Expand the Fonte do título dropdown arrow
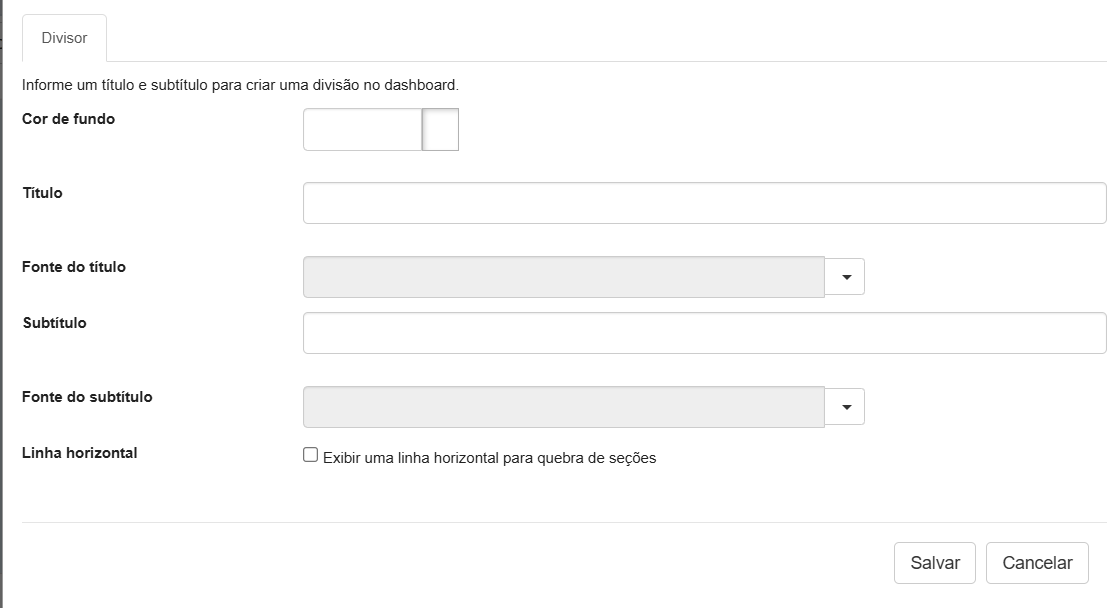 click(x=845, y=277)
